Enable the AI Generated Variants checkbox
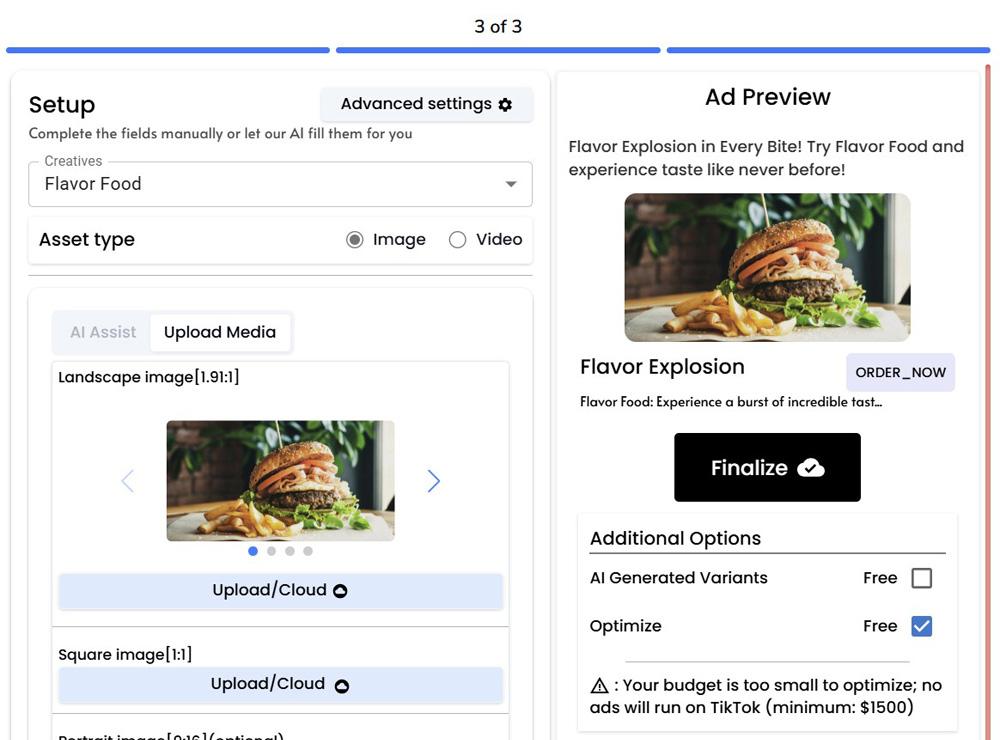The image size is (1000, 740). (x=921, y=578)
